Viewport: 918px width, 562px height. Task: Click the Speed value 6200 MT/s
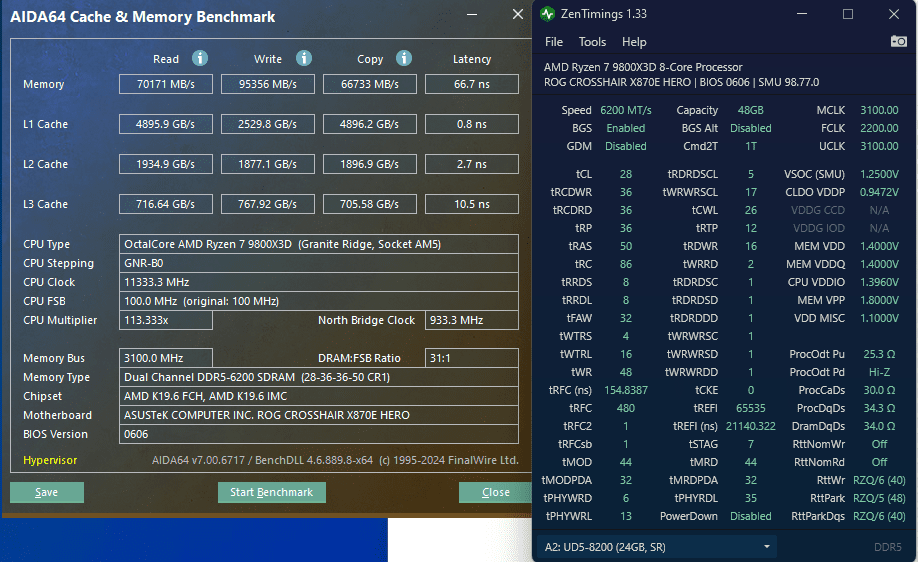click(x=626, y=110)
